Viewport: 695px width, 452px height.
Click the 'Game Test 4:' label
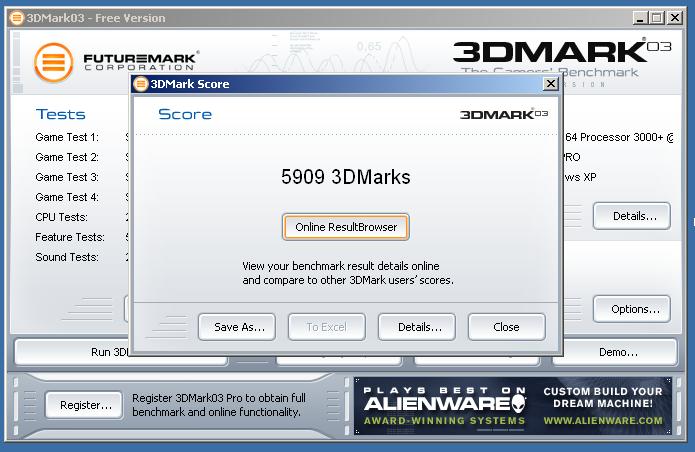(x=67, y=197)
